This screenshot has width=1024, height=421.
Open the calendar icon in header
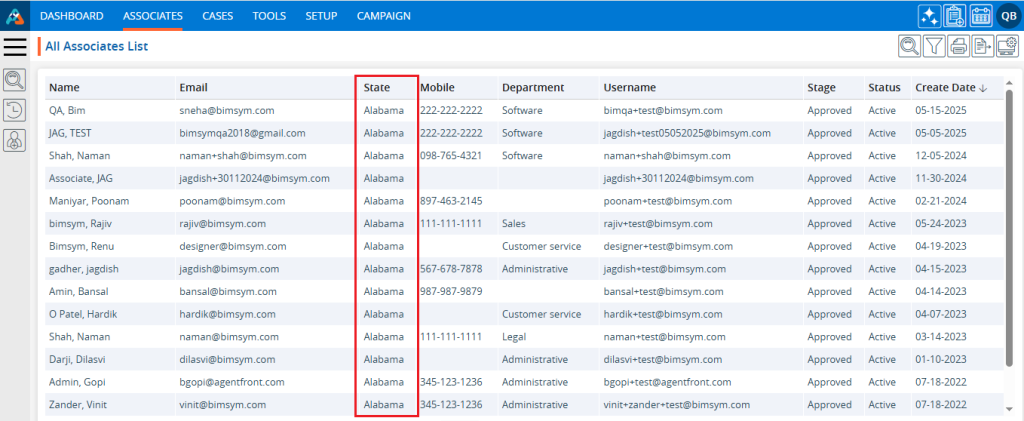(x=980, y=15)
